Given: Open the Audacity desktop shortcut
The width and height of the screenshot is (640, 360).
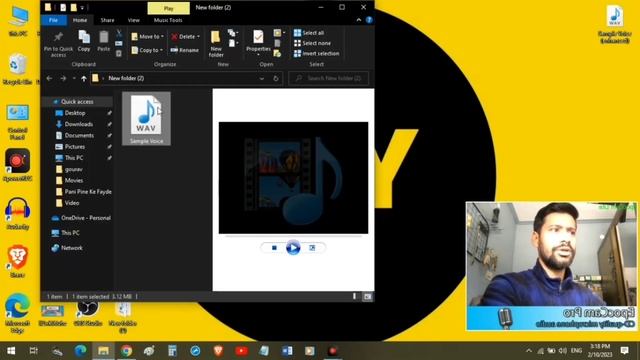Looking at the screenshot, I should pos(18,213).
